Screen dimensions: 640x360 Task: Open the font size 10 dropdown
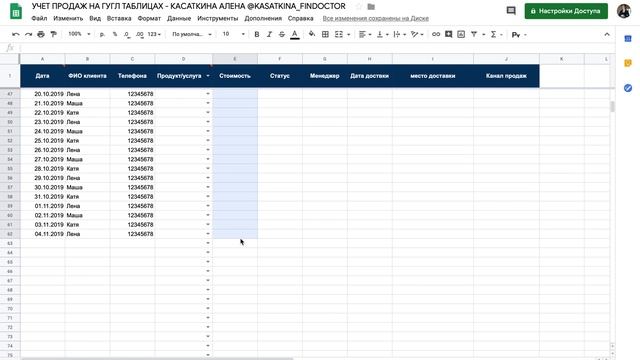[233, 34]
